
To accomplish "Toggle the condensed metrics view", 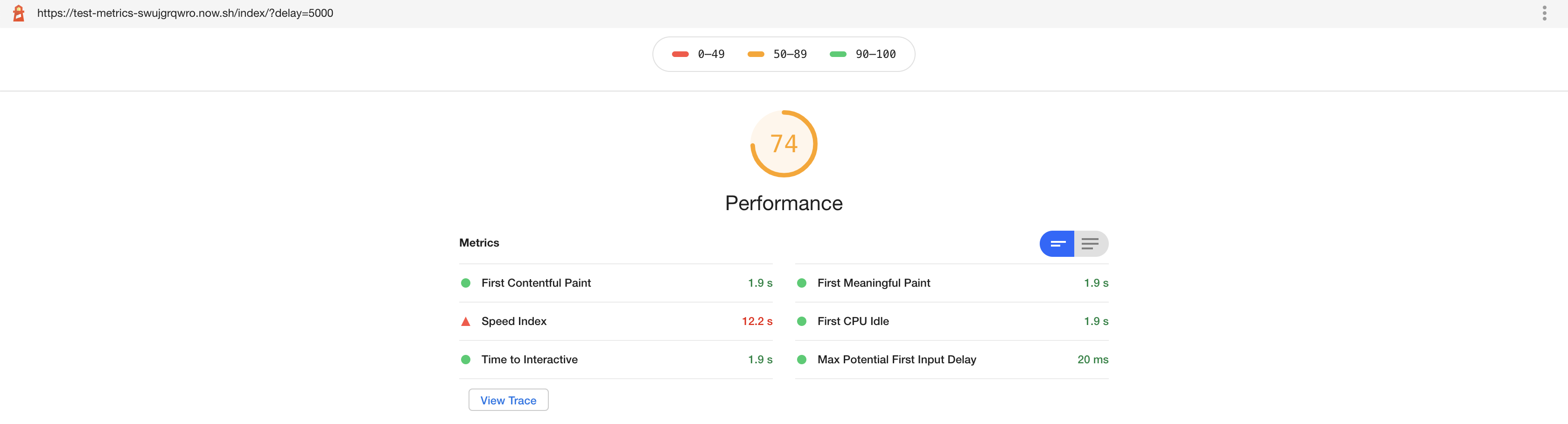I will coord(1057,244).
